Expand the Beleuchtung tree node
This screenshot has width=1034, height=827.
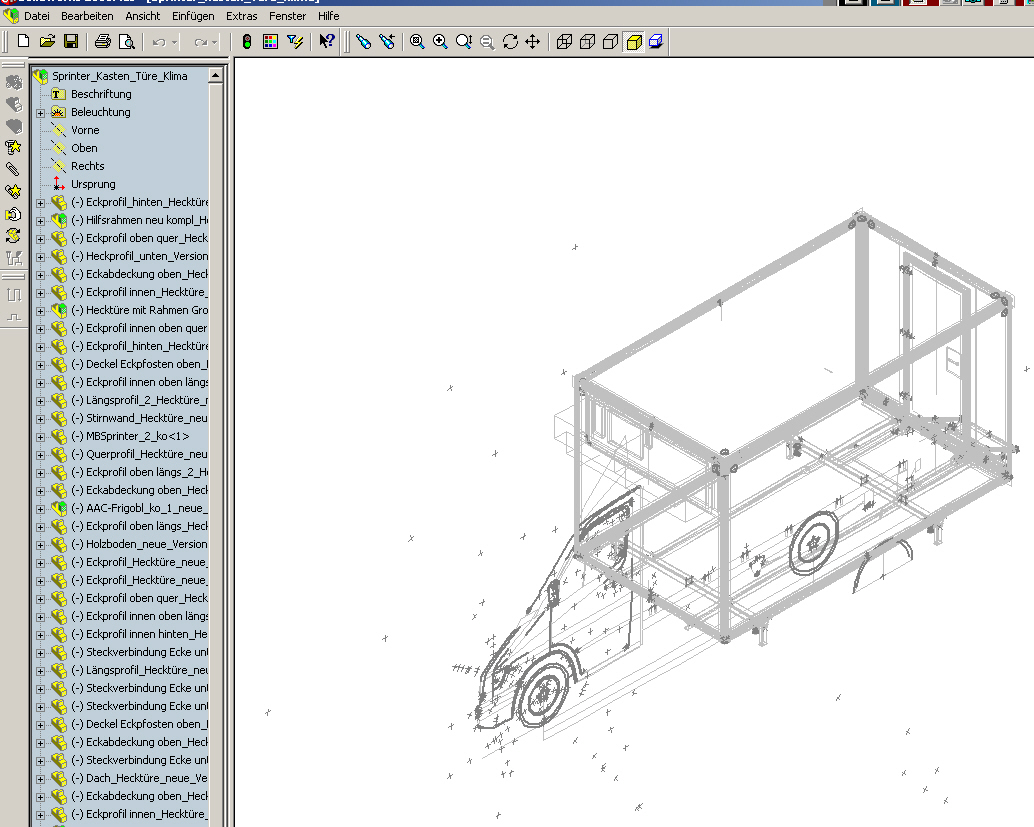(x=40, y=113)
